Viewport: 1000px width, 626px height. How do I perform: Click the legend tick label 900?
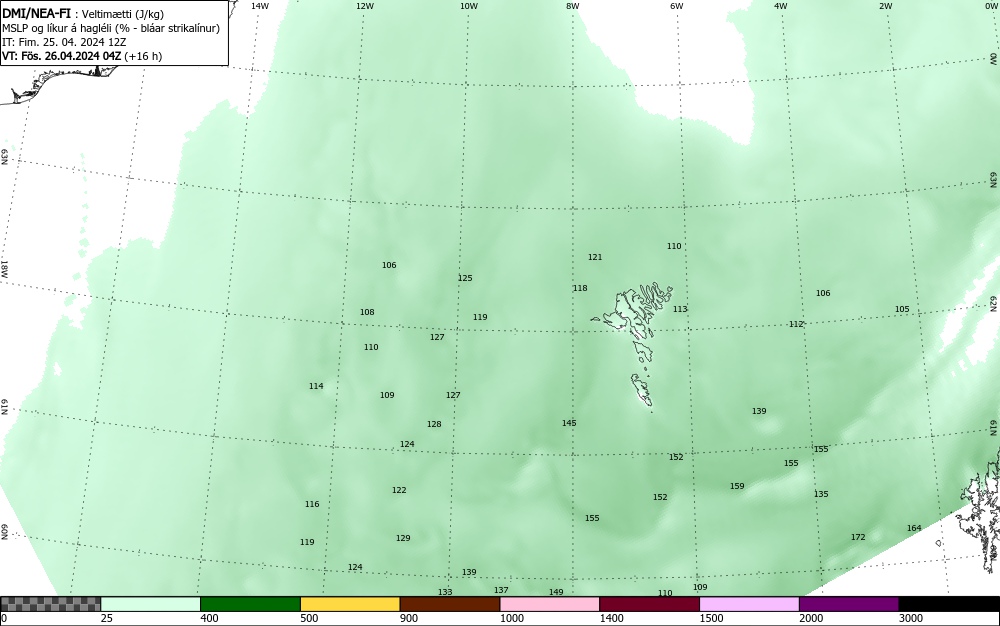click(409, 618)
